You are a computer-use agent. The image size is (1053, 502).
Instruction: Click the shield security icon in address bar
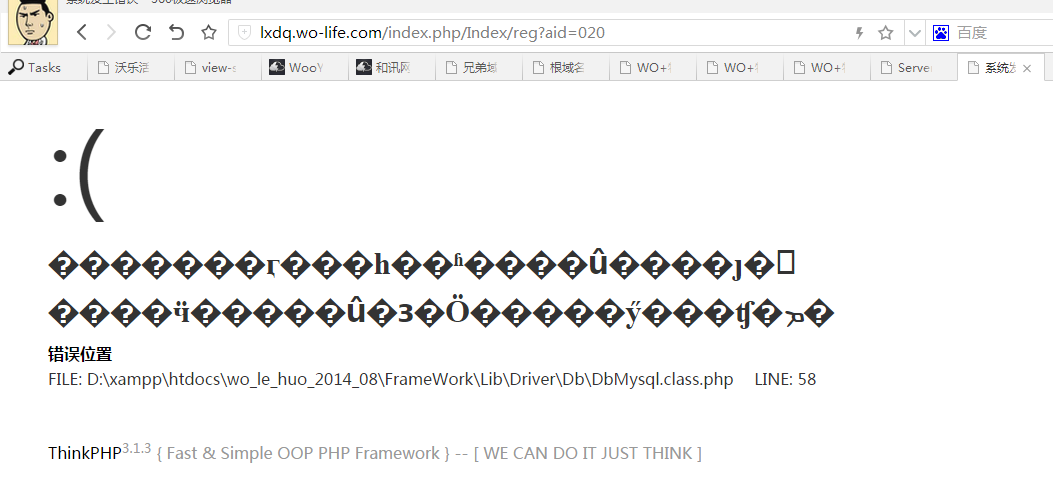tap(245, 32)
